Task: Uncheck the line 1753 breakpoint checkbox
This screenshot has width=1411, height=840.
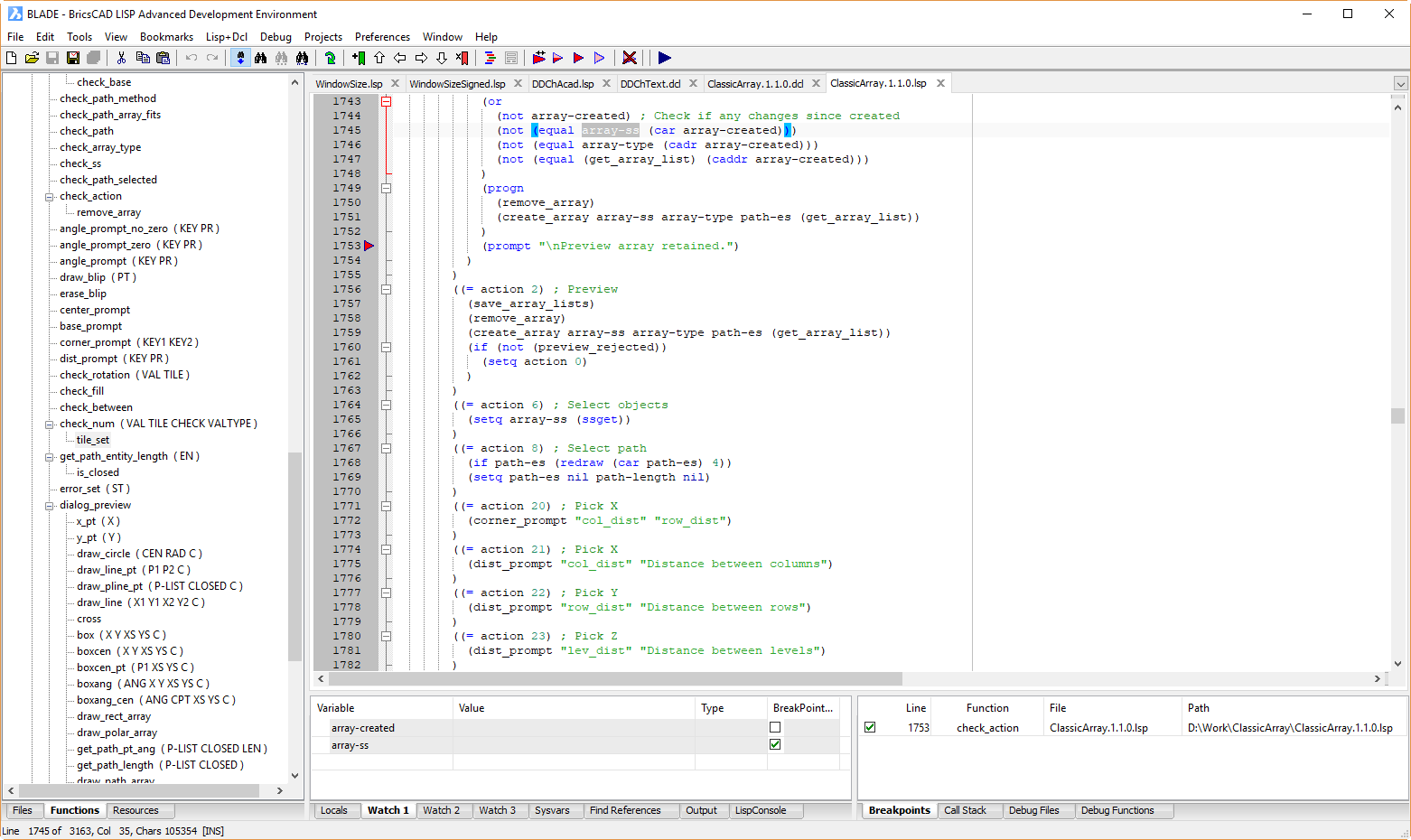Action: (870, 727)
